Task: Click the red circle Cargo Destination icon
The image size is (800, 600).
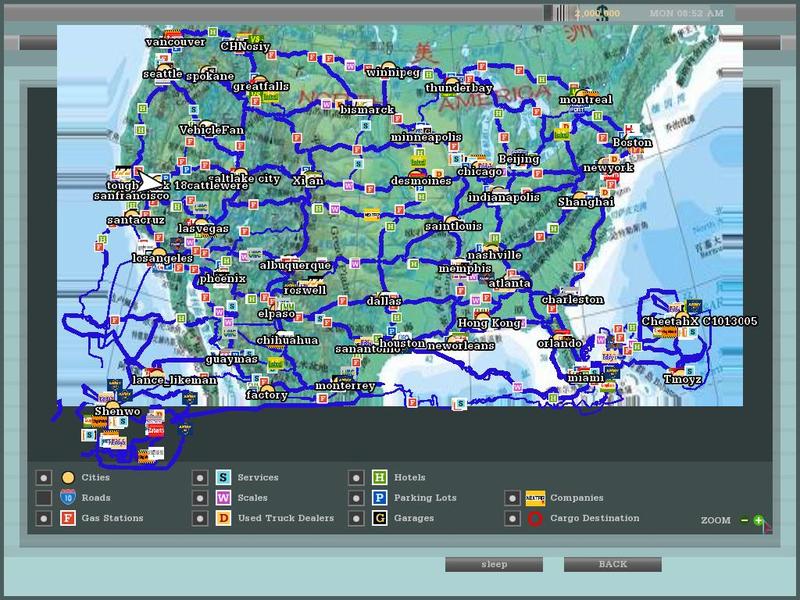Action: coord(536,519)
